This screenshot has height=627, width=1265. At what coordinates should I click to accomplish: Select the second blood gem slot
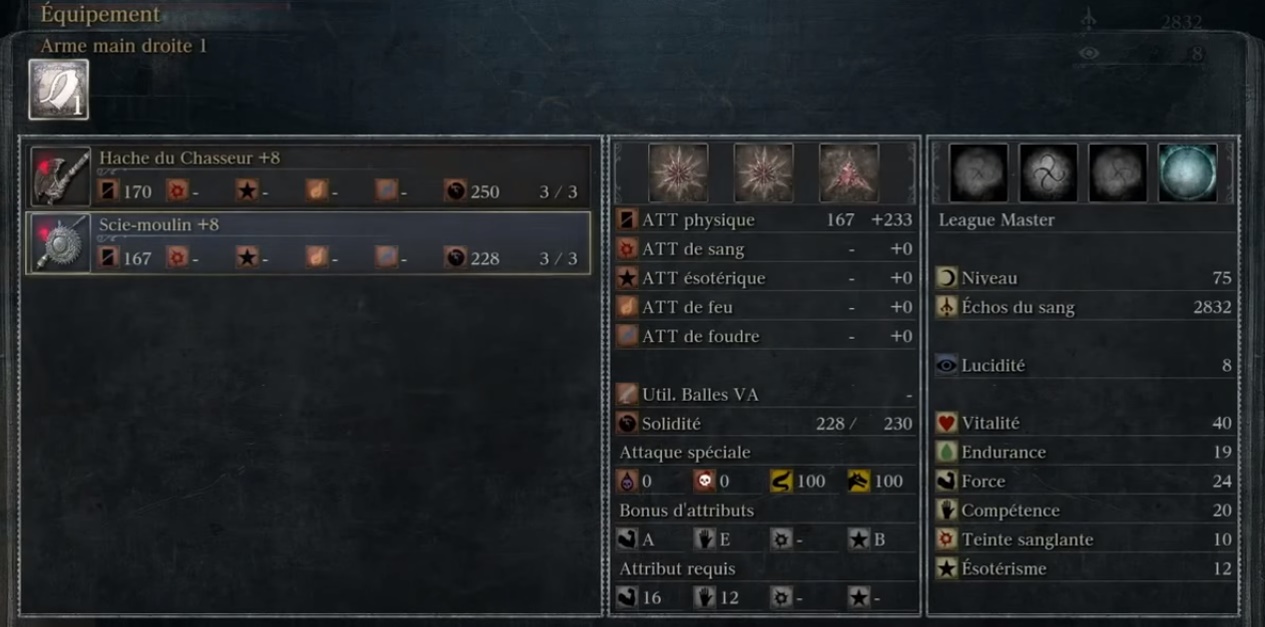pyautogui.click(x=764, y=173)
